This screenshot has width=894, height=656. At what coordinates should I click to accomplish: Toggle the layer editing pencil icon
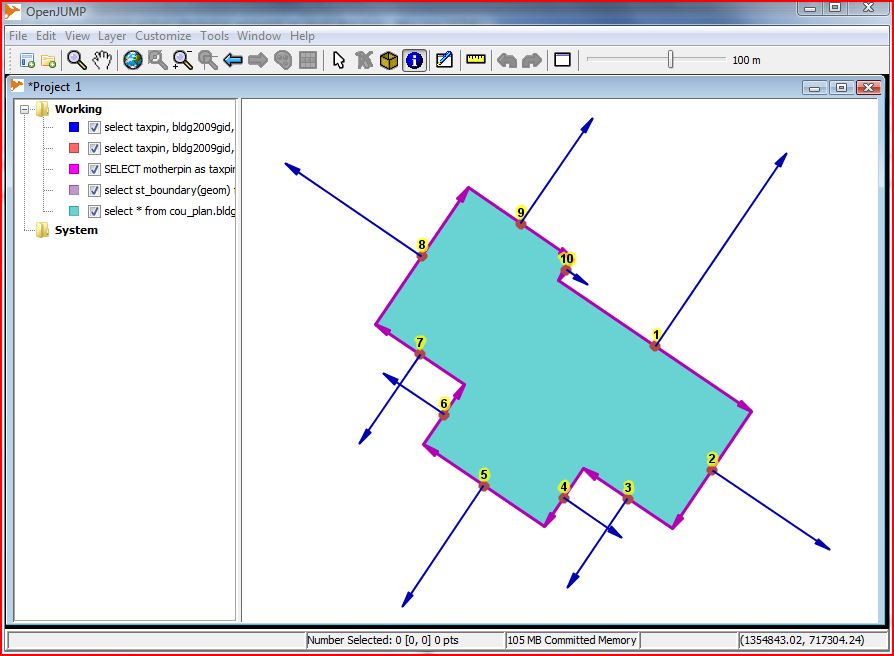(x=444, y=60)
